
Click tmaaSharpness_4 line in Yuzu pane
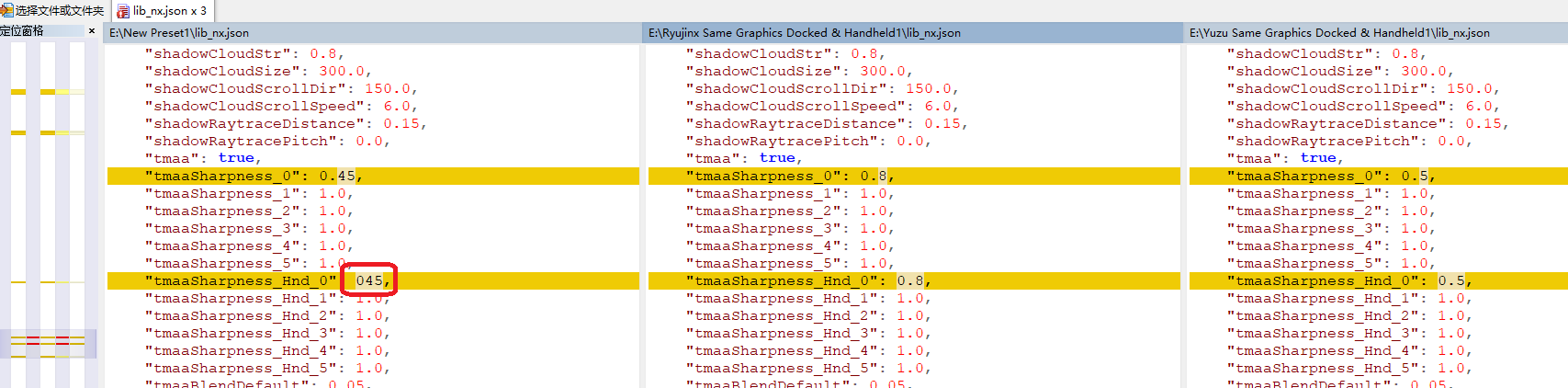click(1331, 245)
